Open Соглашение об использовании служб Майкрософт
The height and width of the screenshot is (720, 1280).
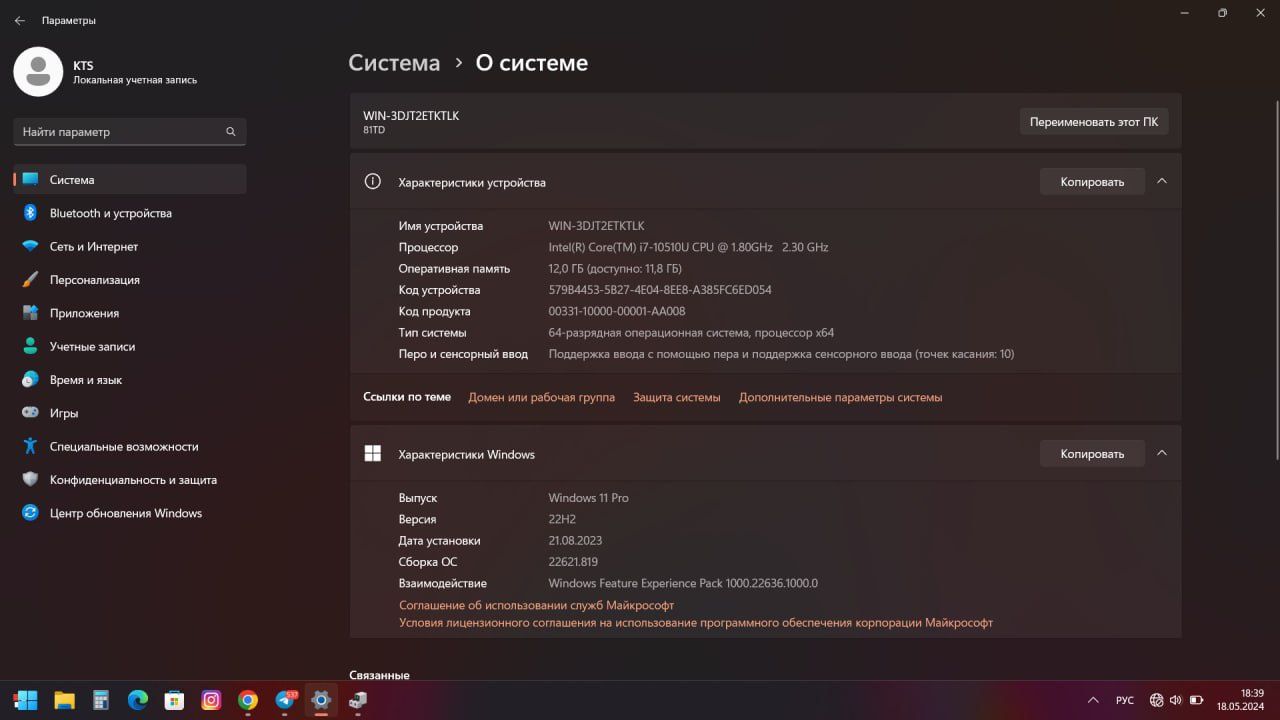point(536,605)
